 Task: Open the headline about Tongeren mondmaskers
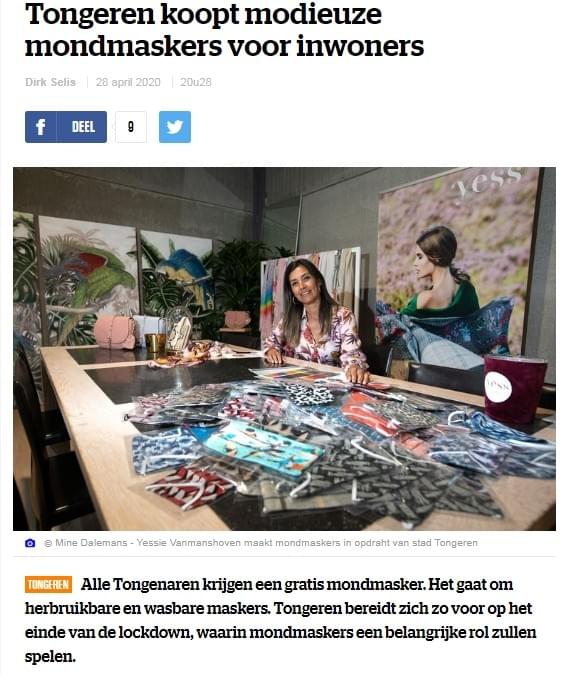[224, 29]
